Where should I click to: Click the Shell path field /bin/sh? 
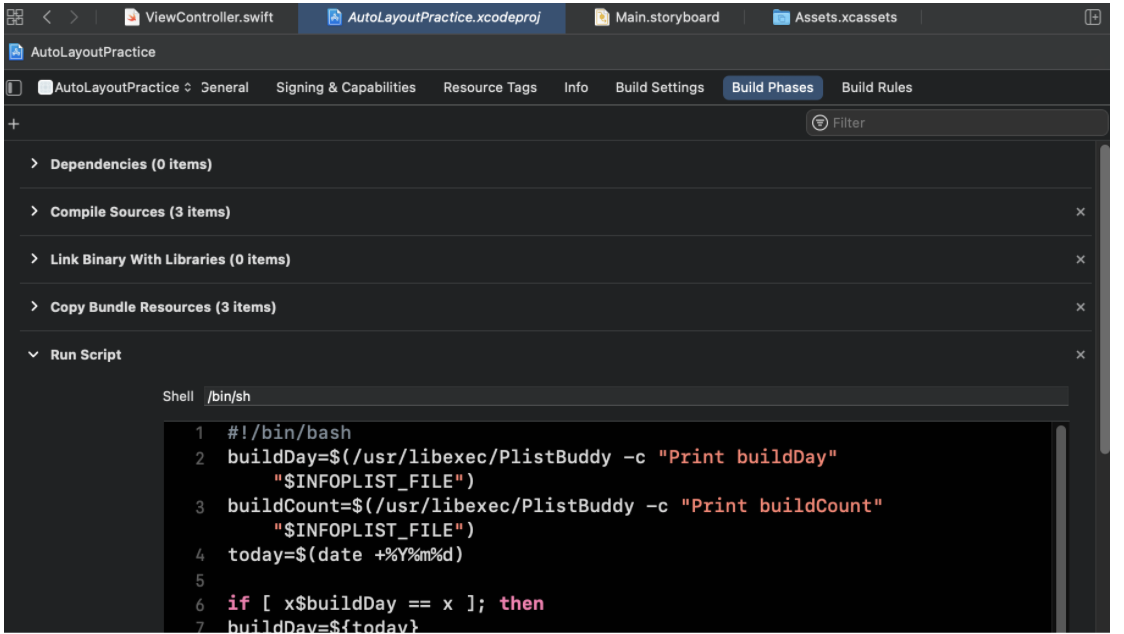636,396
